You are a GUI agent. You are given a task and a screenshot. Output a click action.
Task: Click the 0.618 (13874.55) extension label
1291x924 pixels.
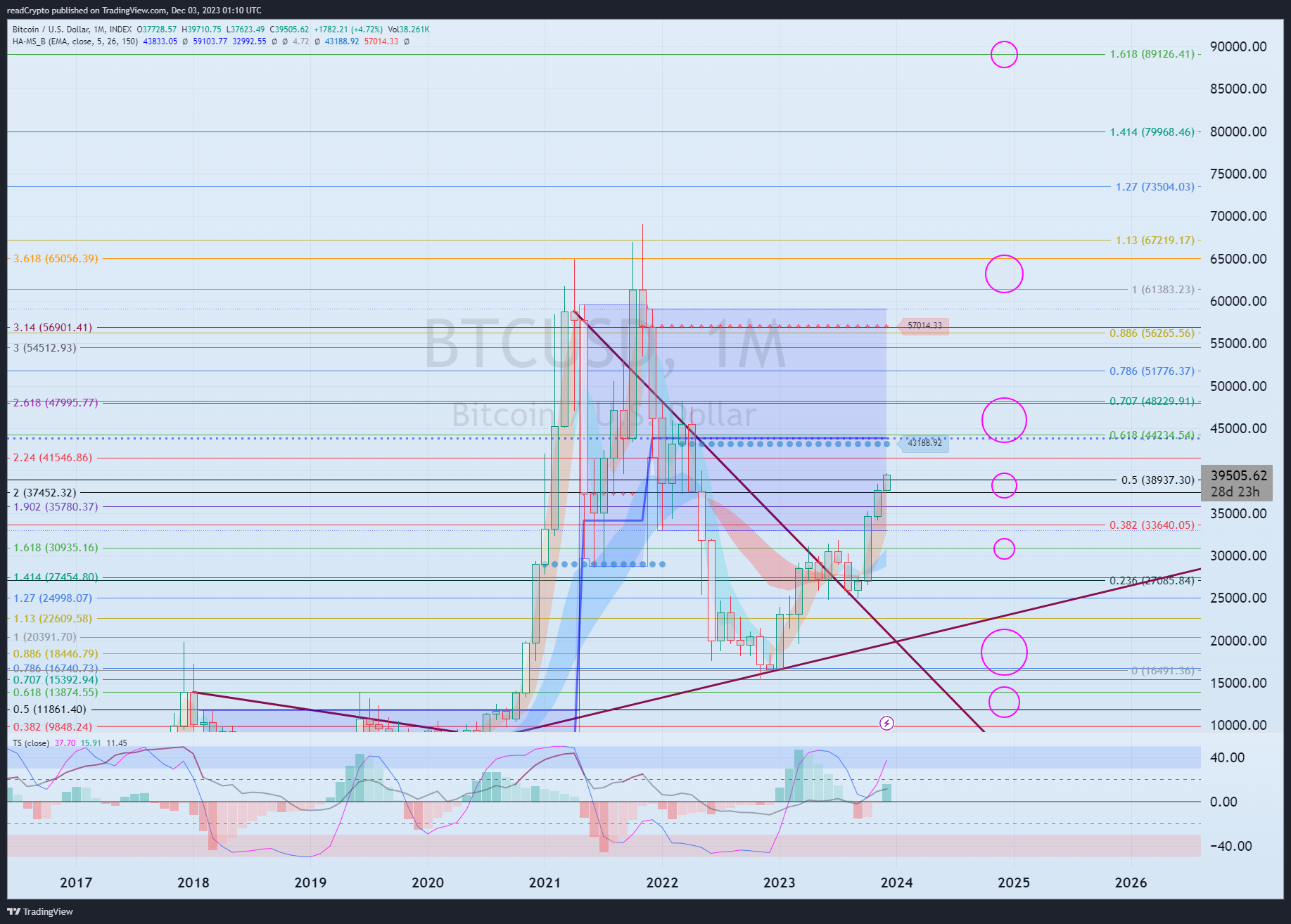[56, 692]
